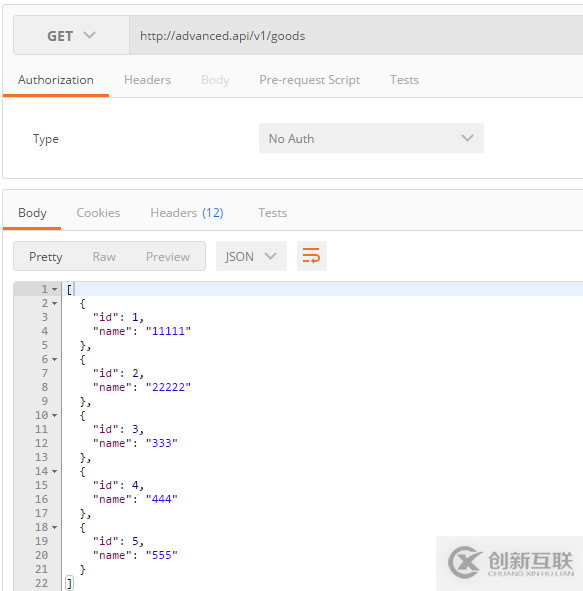Open the No Auth type dropdown

click(x=371, y=138)
